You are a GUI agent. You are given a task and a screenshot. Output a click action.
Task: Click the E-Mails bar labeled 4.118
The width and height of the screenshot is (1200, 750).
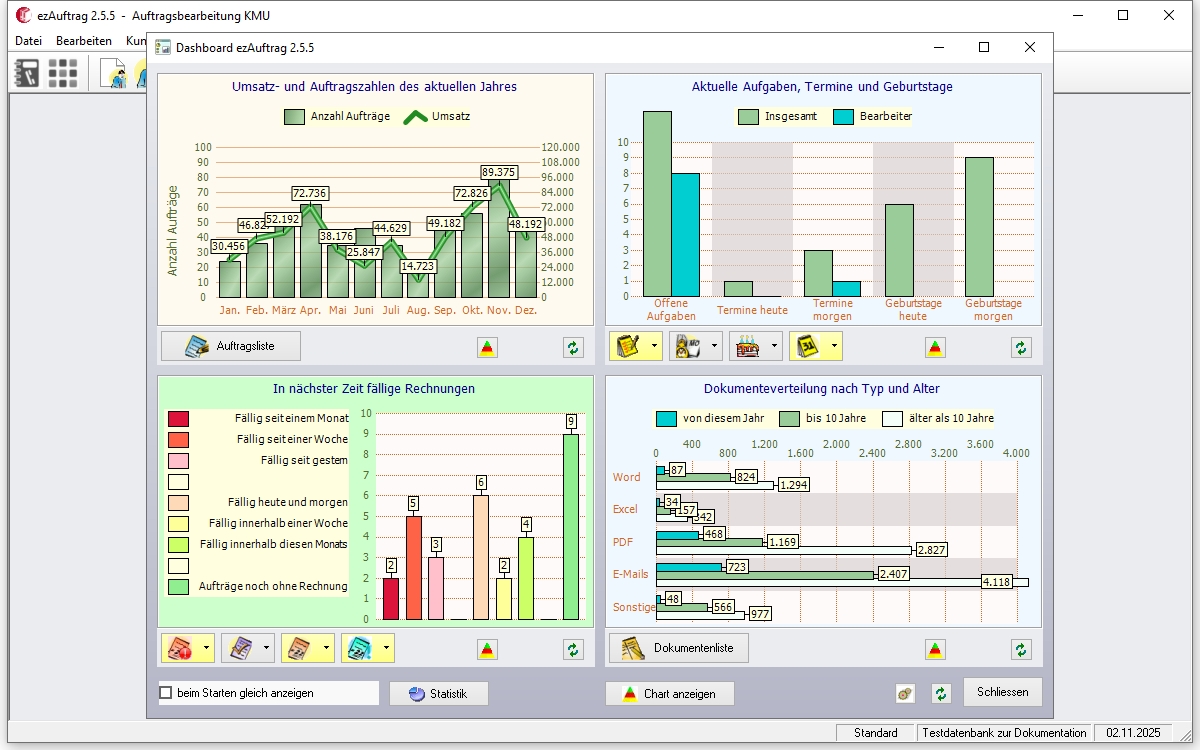(842, 582)
